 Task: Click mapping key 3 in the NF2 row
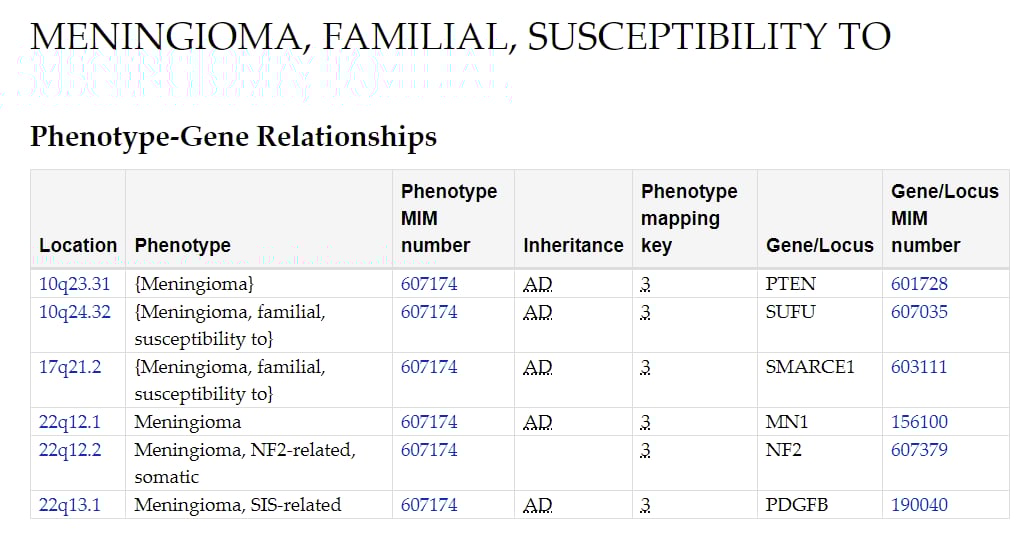pos(646,450)
